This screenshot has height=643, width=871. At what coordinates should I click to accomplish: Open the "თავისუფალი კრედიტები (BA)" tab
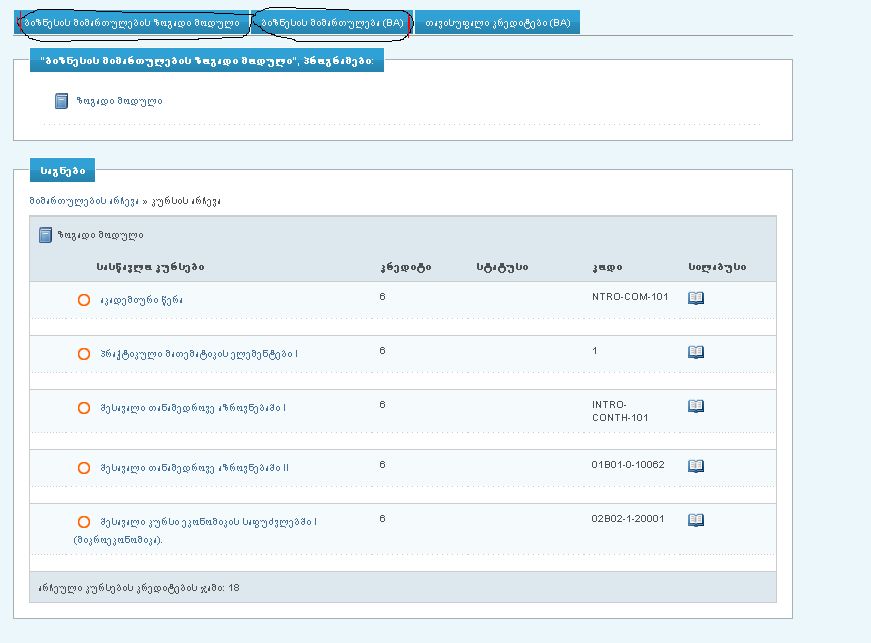pyautogui.click(x=497, y=23)
